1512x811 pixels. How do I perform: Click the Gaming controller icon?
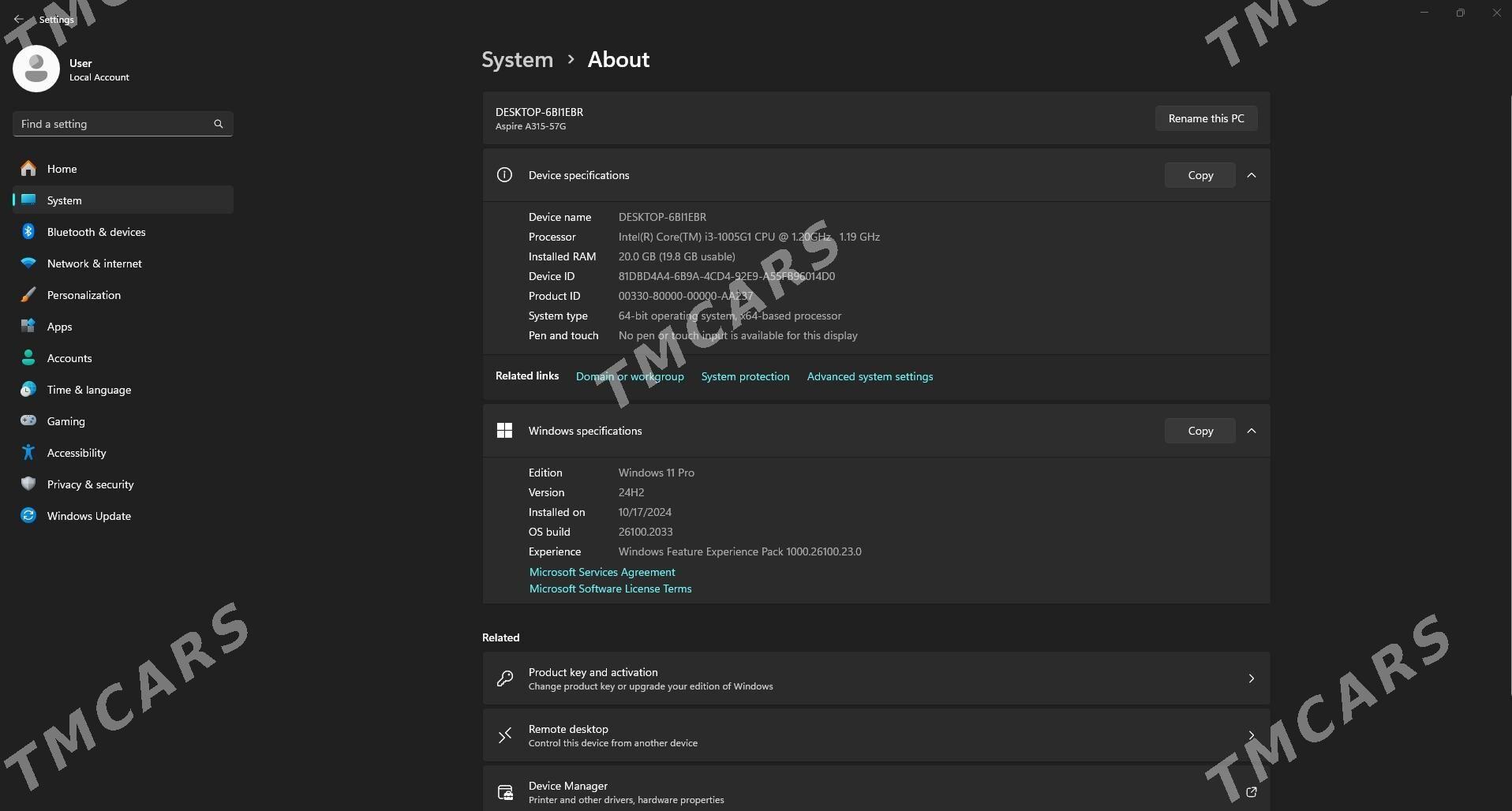point(28,420)
